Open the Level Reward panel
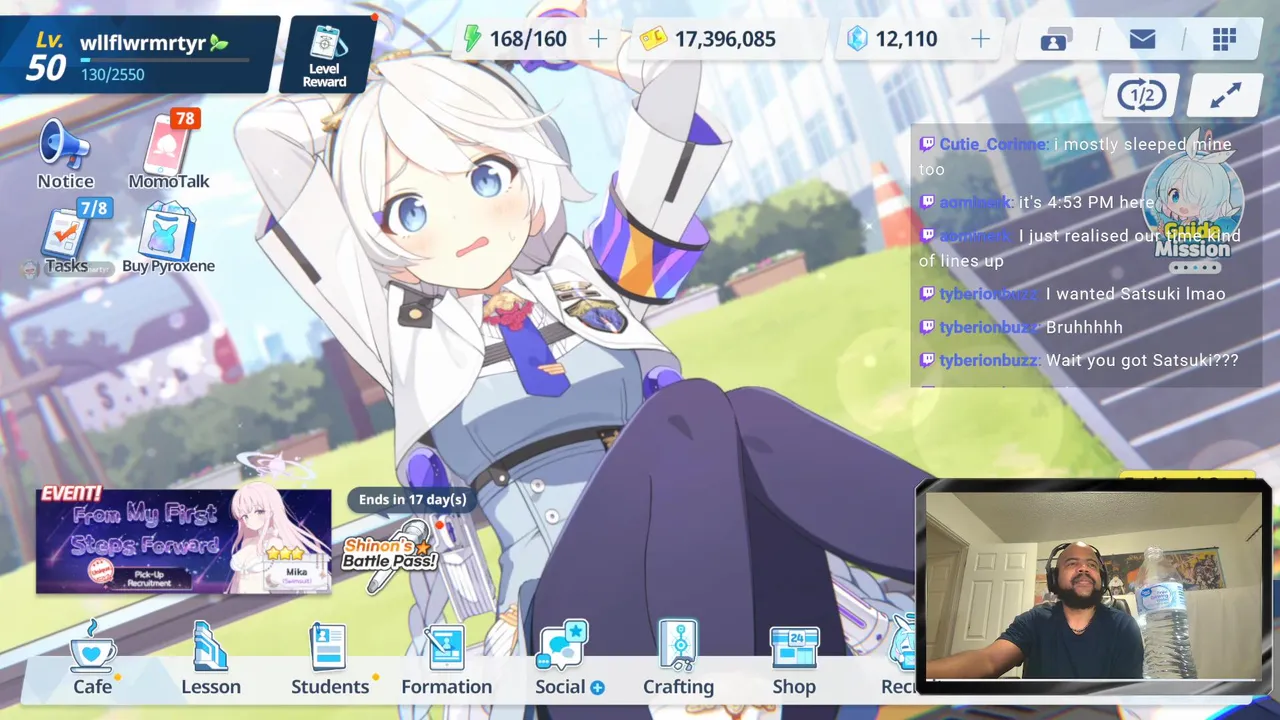 tap(324, 55)
